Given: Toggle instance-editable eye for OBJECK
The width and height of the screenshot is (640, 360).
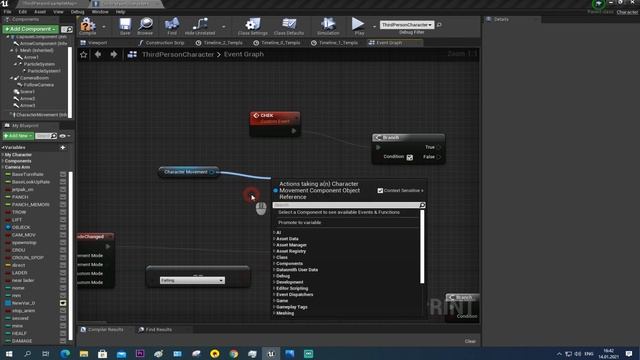Looking at the screenshot, I should click(63, 227).
